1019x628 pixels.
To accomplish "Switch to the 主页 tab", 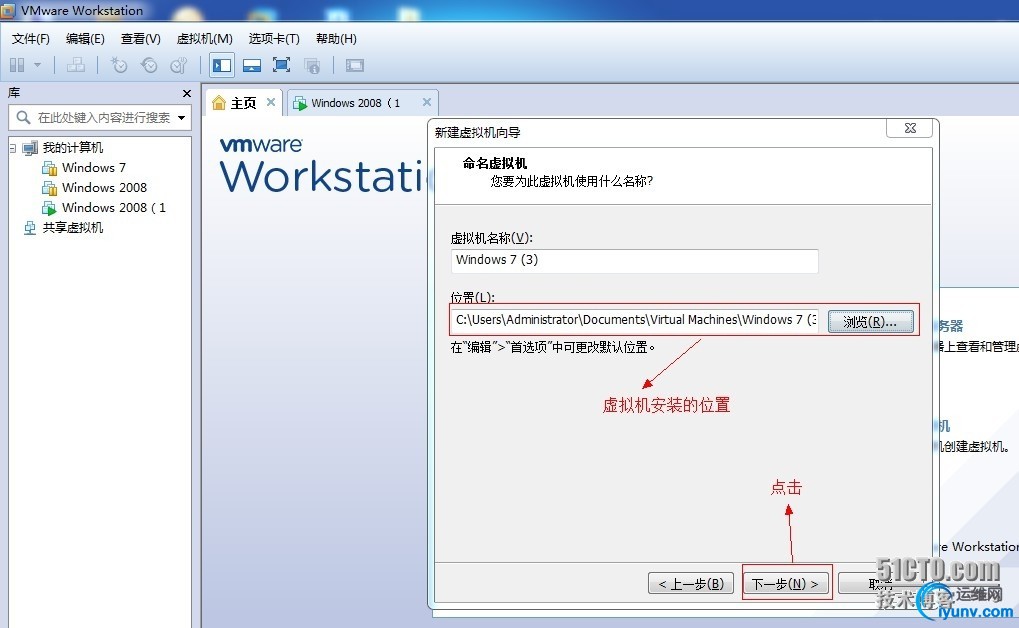I will point(244,103).
